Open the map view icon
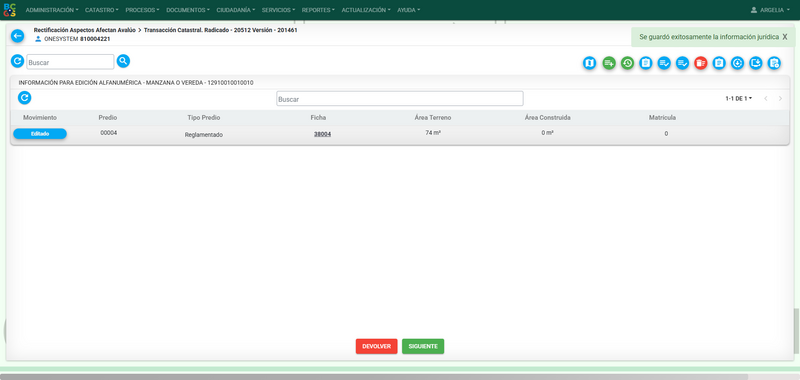Image resolution: width=800 pixels, height=380 pixels. coord(589,63)
